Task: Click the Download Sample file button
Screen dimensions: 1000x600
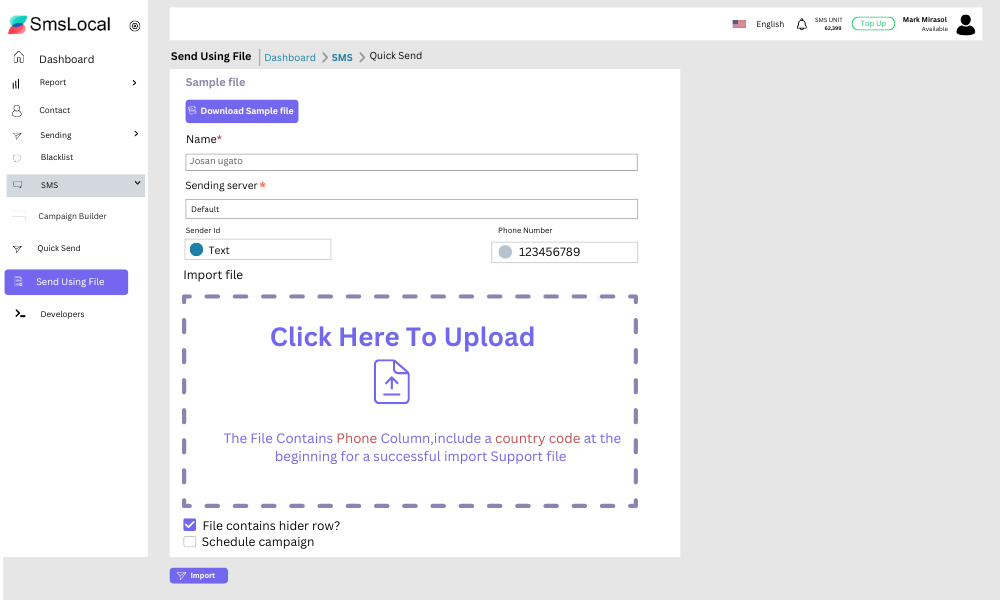Action: [x=242, y=111]
